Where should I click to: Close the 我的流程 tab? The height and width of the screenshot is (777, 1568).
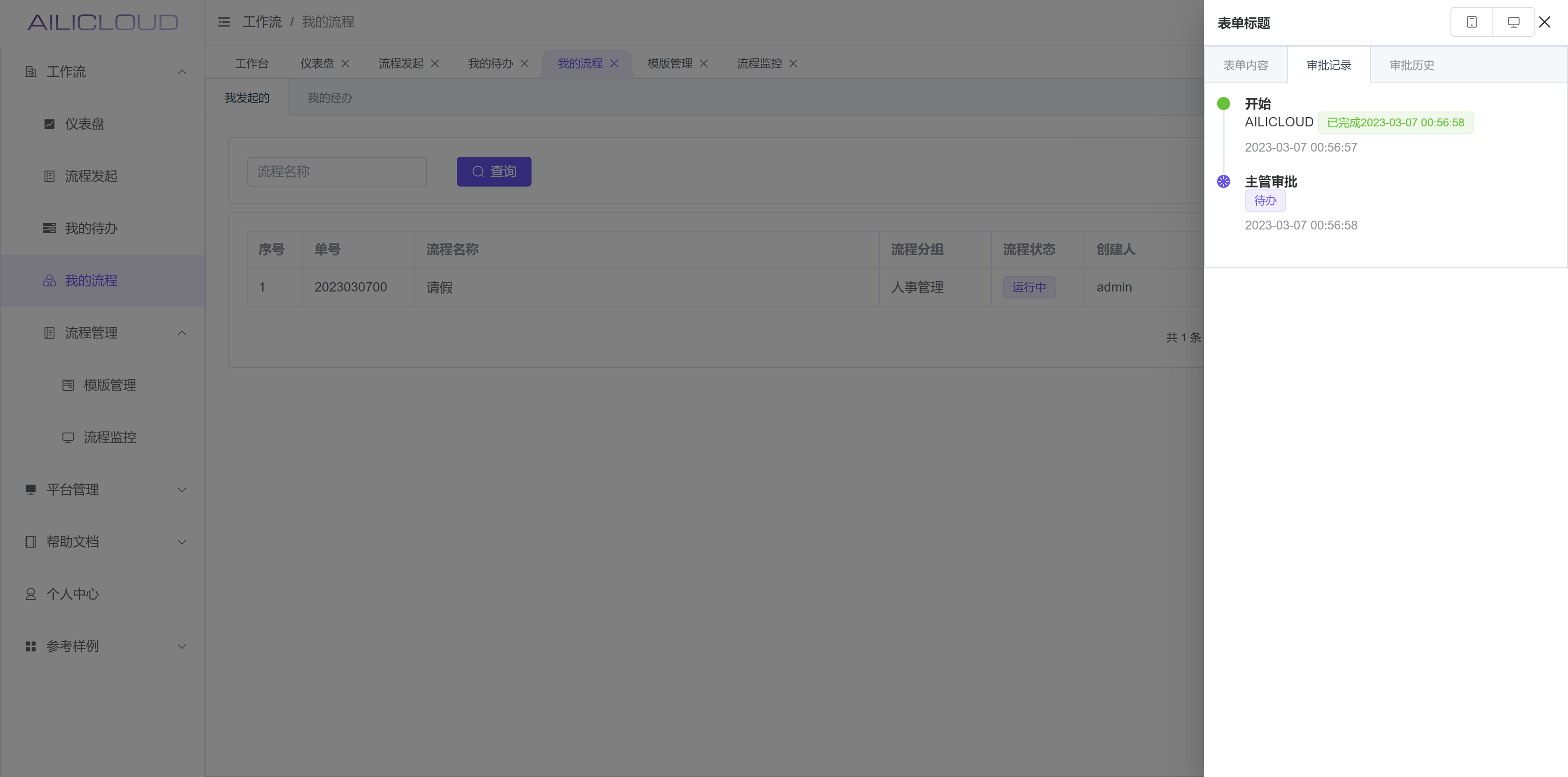click(614, 63)
